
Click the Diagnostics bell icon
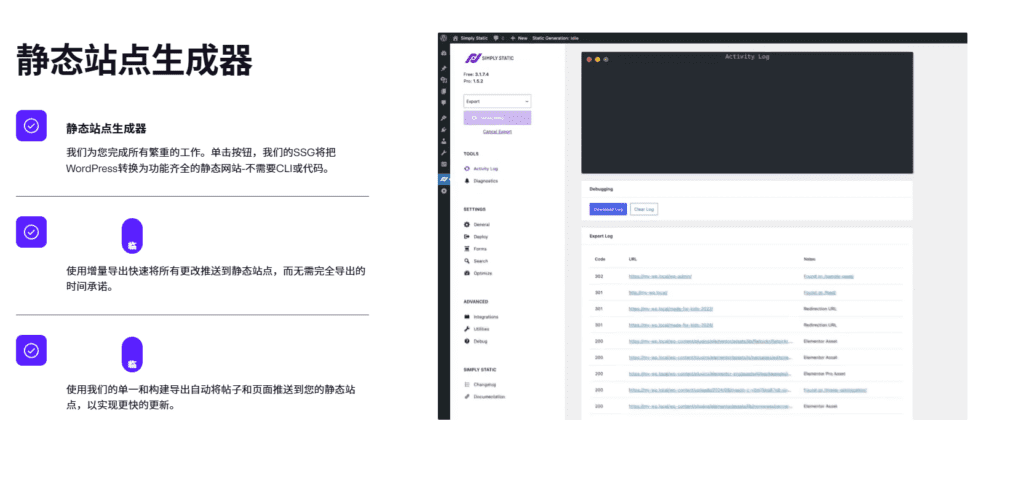pyautogui.click(x=467, y=181)
